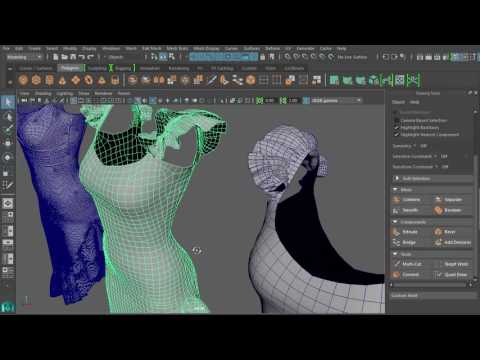
Task: Create a polygon pyramid from the shelf
Action: (x=102, y=80)
